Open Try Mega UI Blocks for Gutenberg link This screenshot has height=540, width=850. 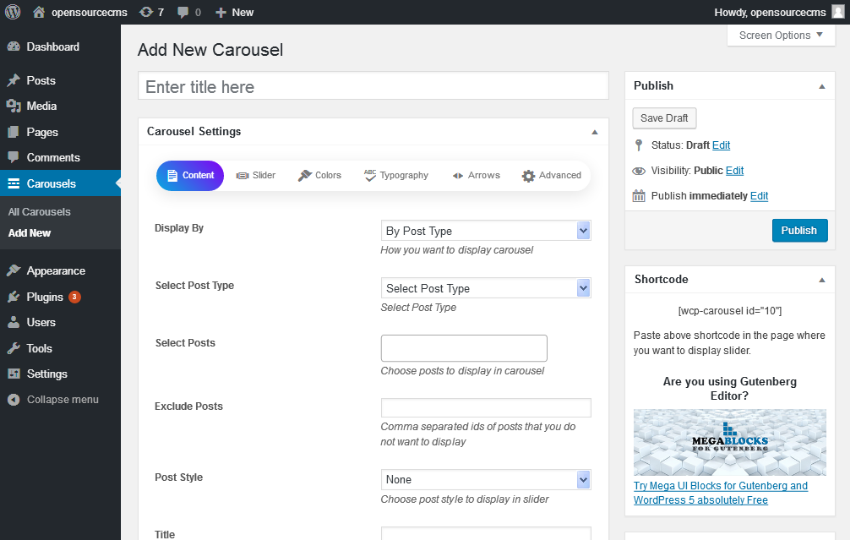pos(720,493)
